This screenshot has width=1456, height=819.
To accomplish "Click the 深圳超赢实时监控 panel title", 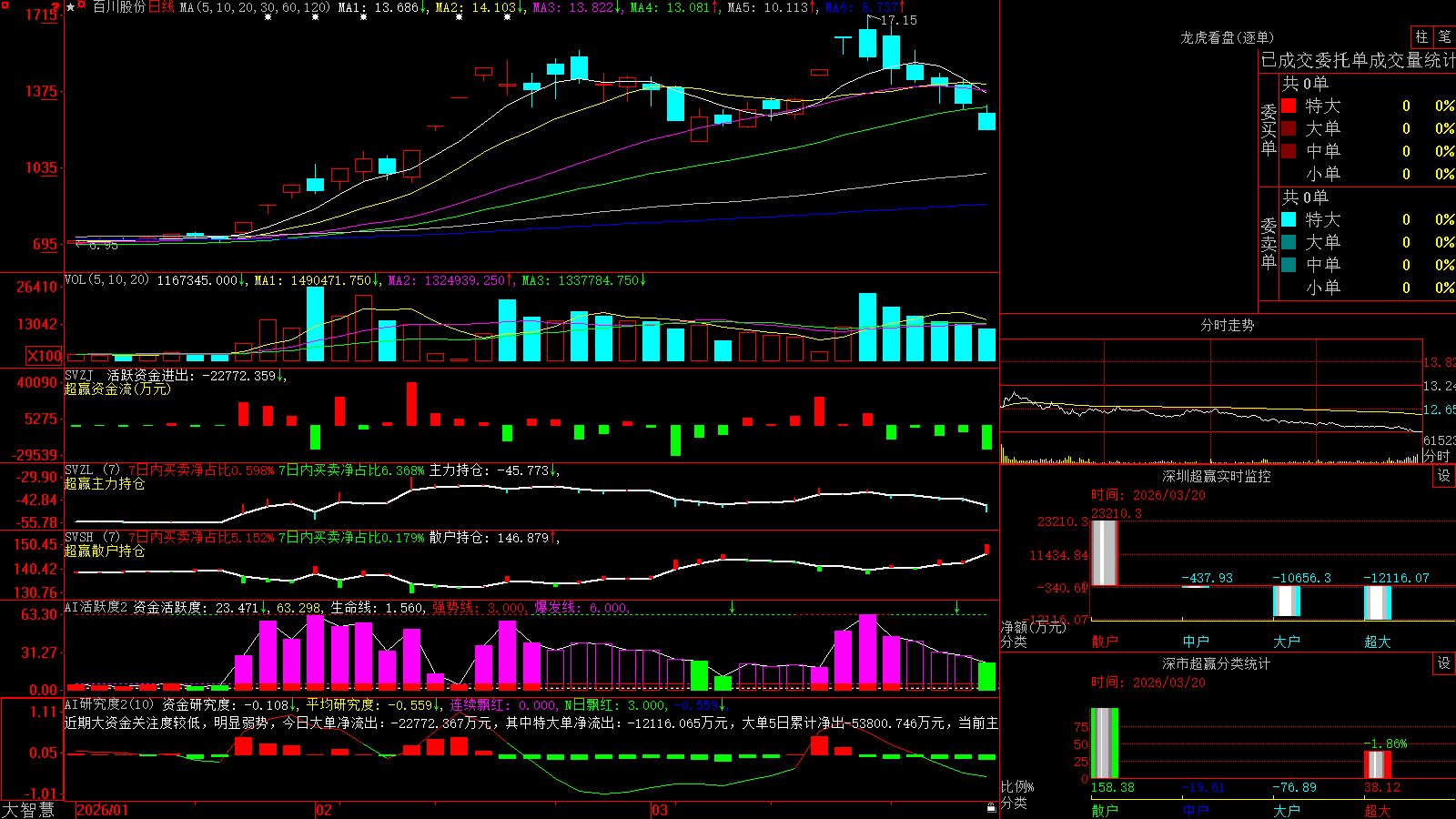I will point(1217,476).
